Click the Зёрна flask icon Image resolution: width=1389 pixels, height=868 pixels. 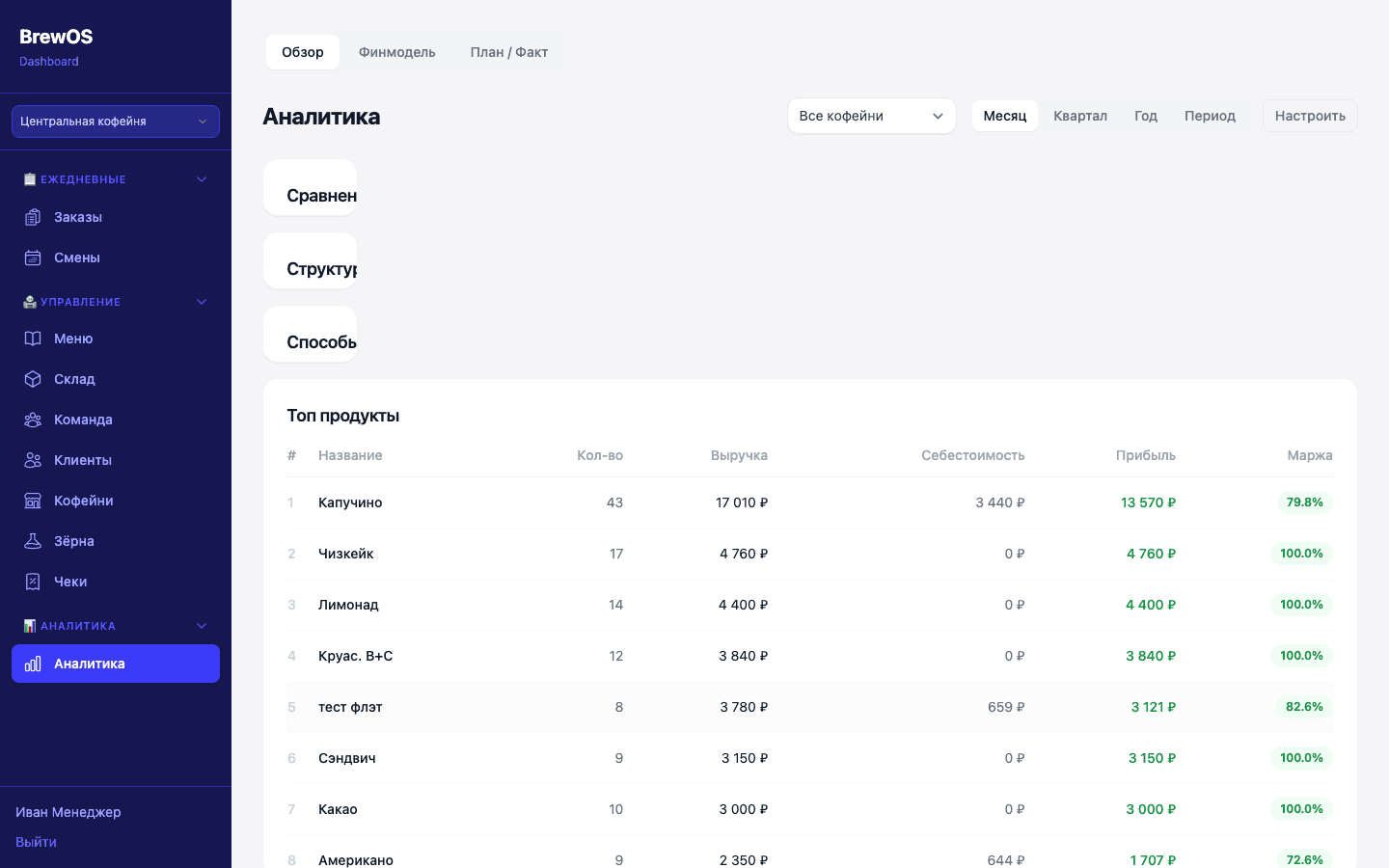point(33,541)
